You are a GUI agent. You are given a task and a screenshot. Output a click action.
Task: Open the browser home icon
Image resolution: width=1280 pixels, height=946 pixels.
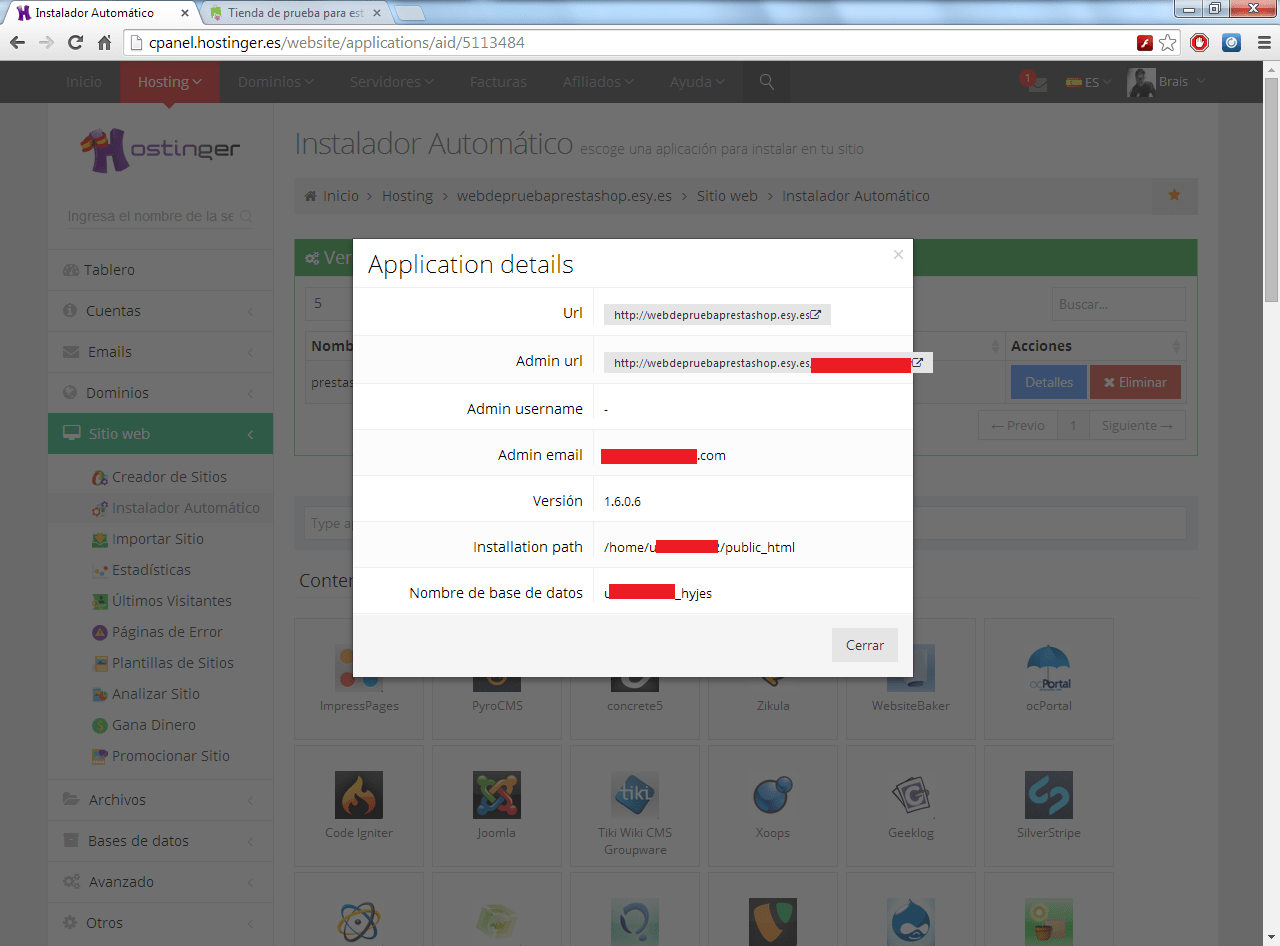pos(104,43)
